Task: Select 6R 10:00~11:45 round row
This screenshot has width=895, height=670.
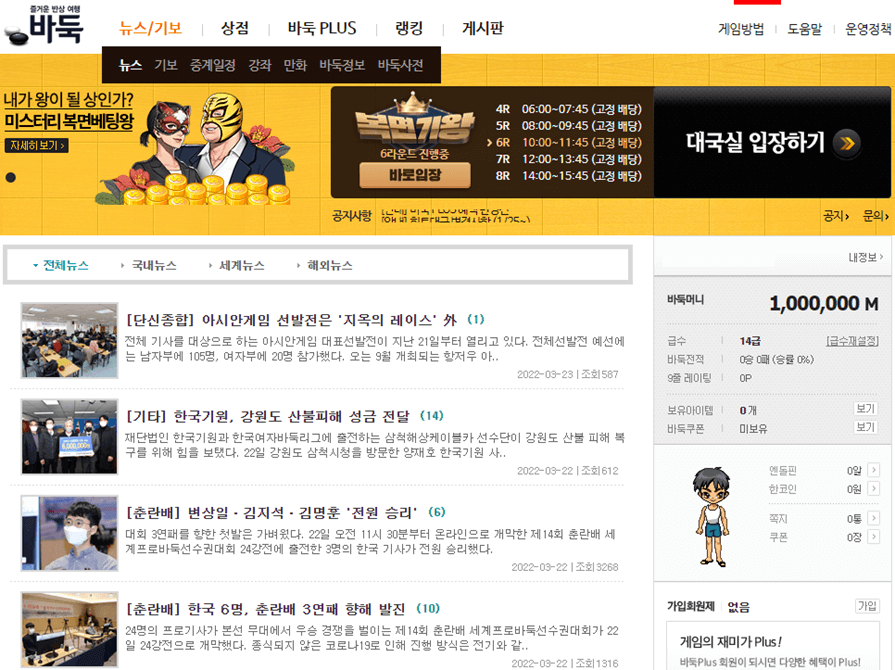Action: 565,143
